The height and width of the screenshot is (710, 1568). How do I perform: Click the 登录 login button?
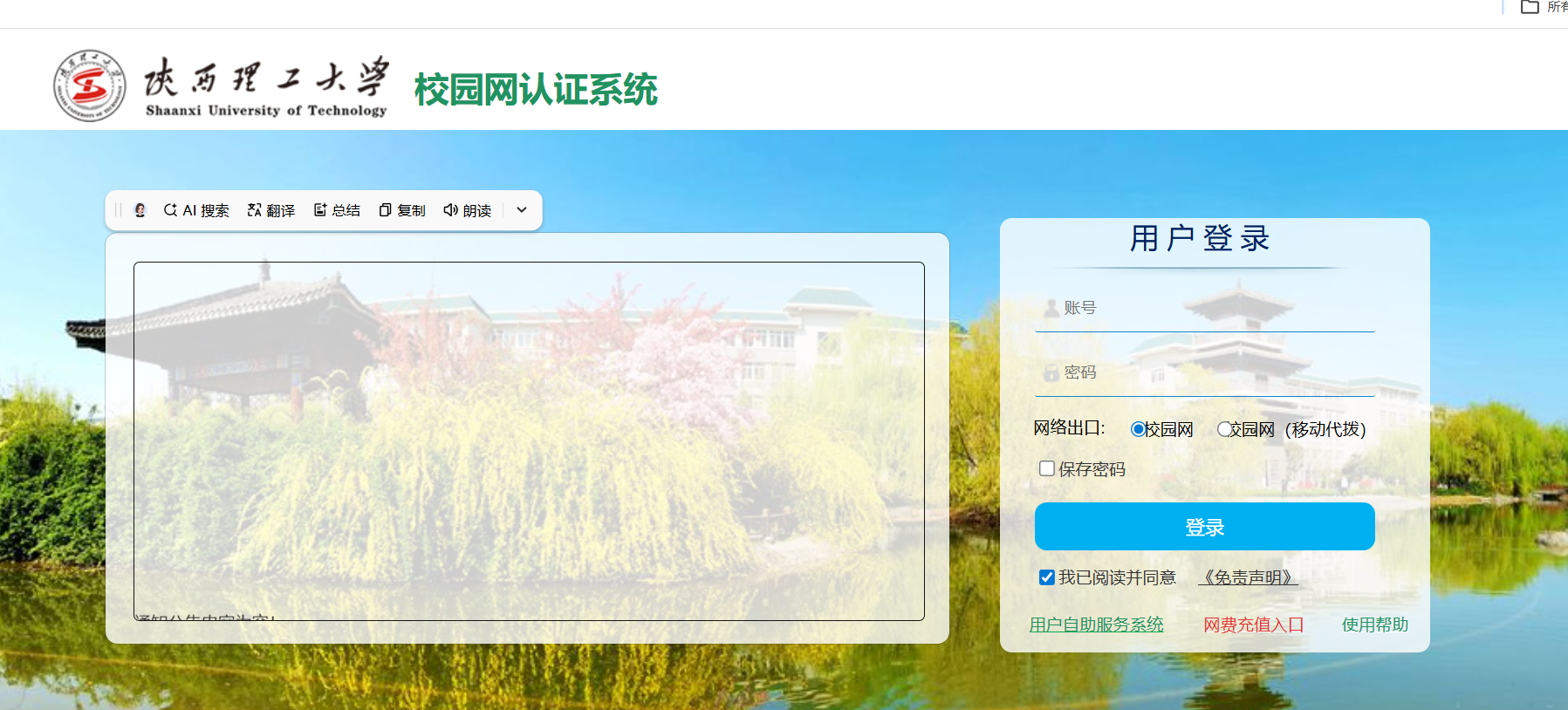click(1204, 527)
